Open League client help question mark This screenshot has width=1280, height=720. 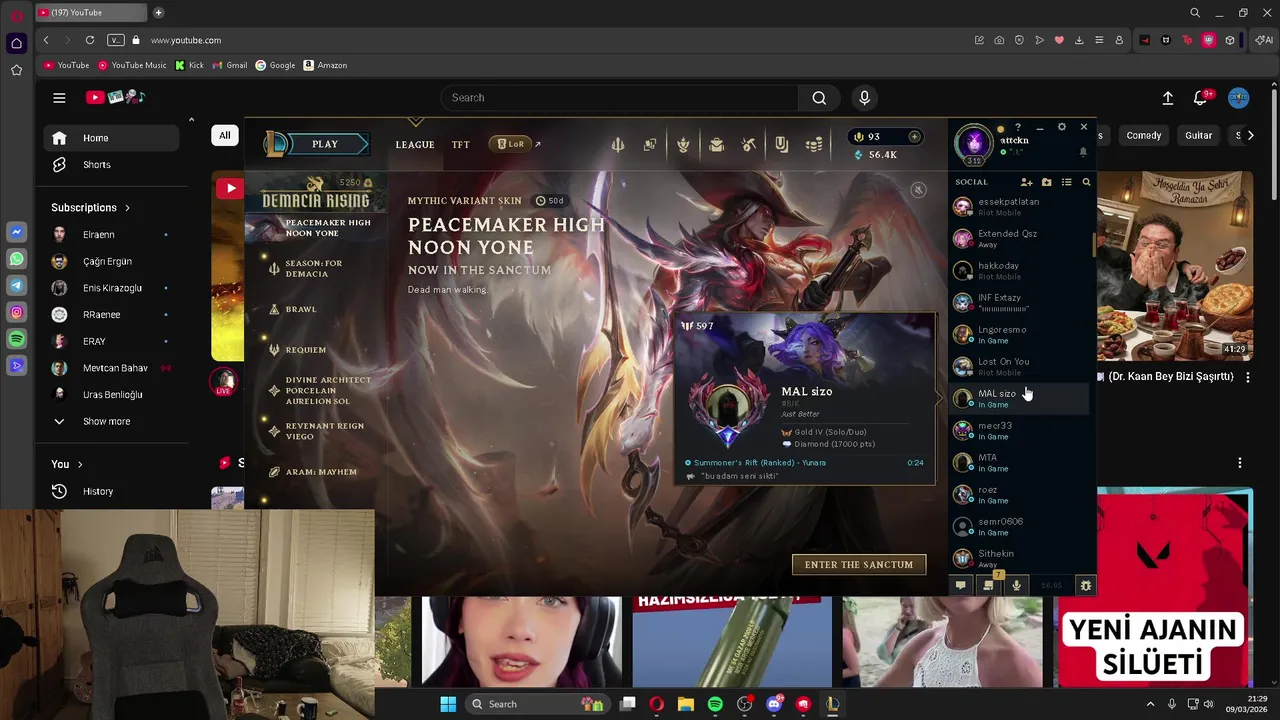[1017, 127]
